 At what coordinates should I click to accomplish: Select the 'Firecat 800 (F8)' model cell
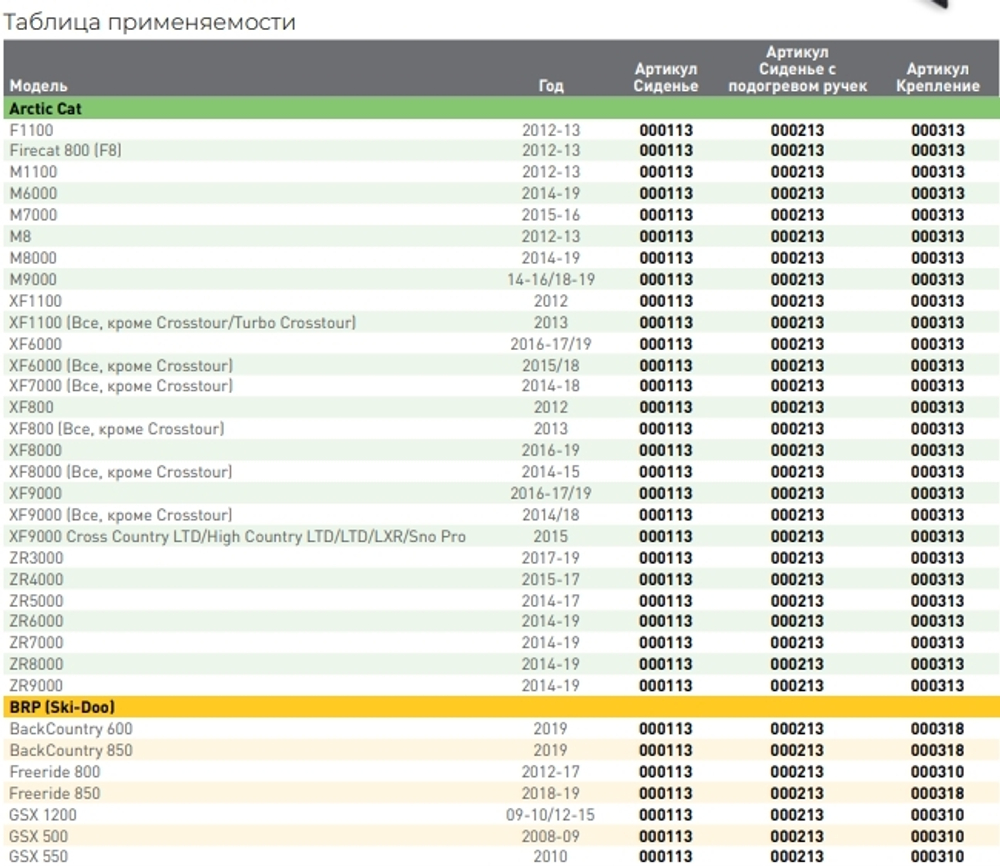(x=66, y=150)
